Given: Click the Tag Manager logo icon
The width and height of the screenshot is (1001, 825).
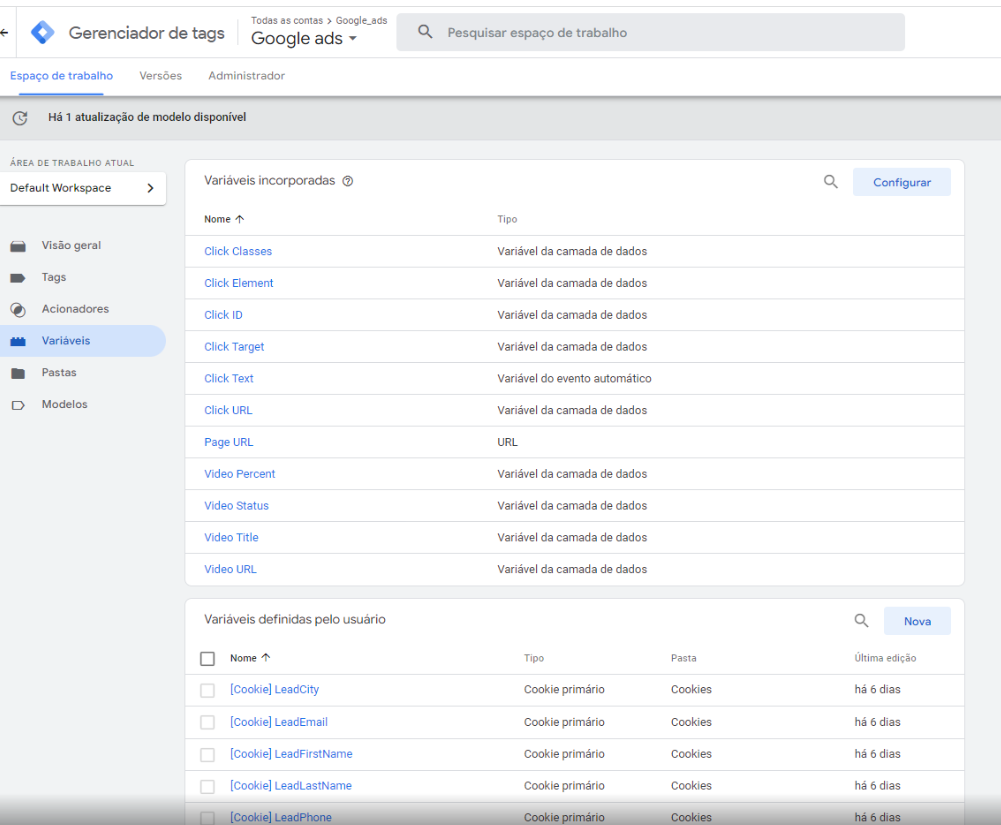Looking at the screenshot, I should (x=43, y=32).
